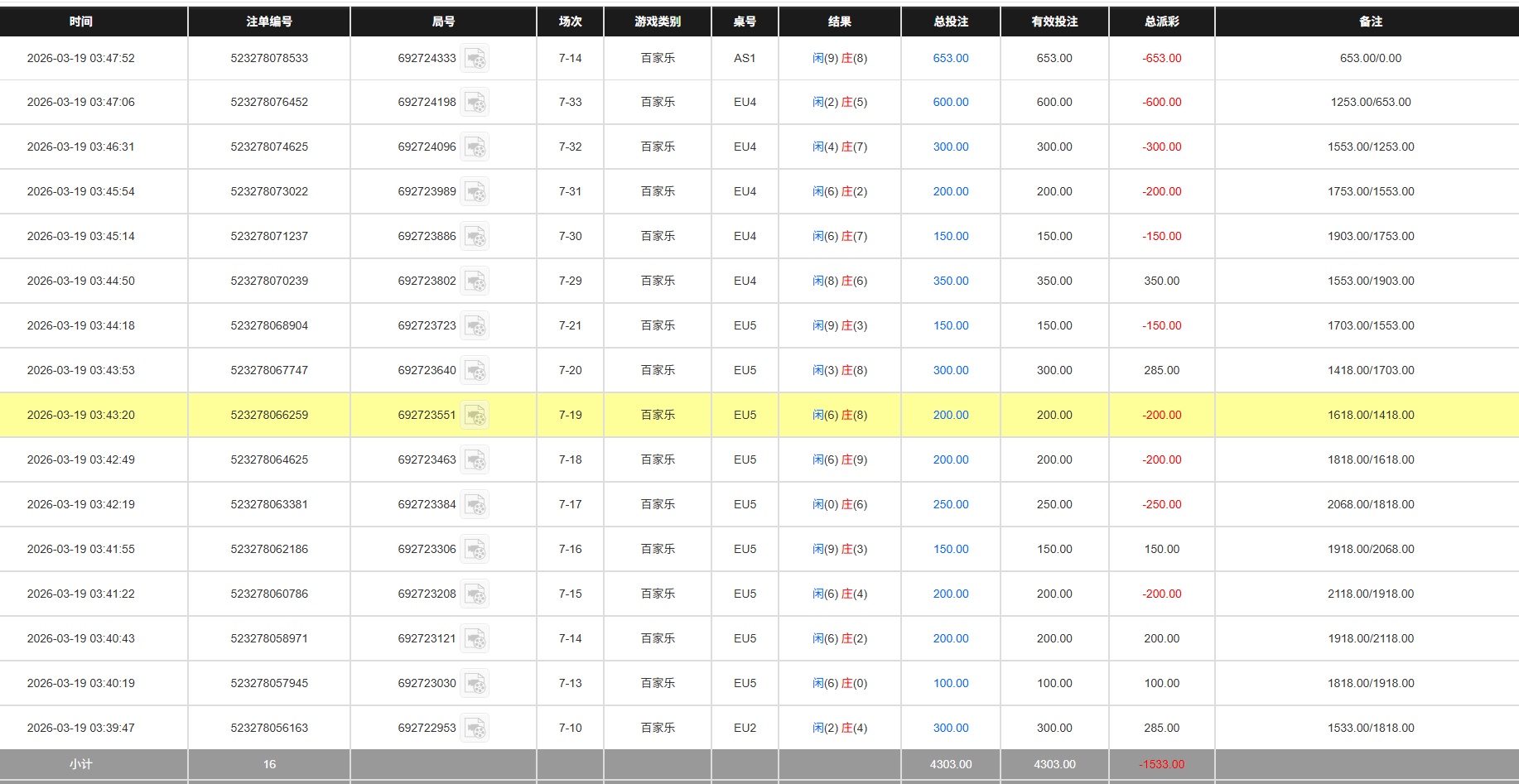The height and width of the screenshot is (784, 1519).
Task: Click the 桌号 value EU5 on row 7-21
Action: point(745,325)
